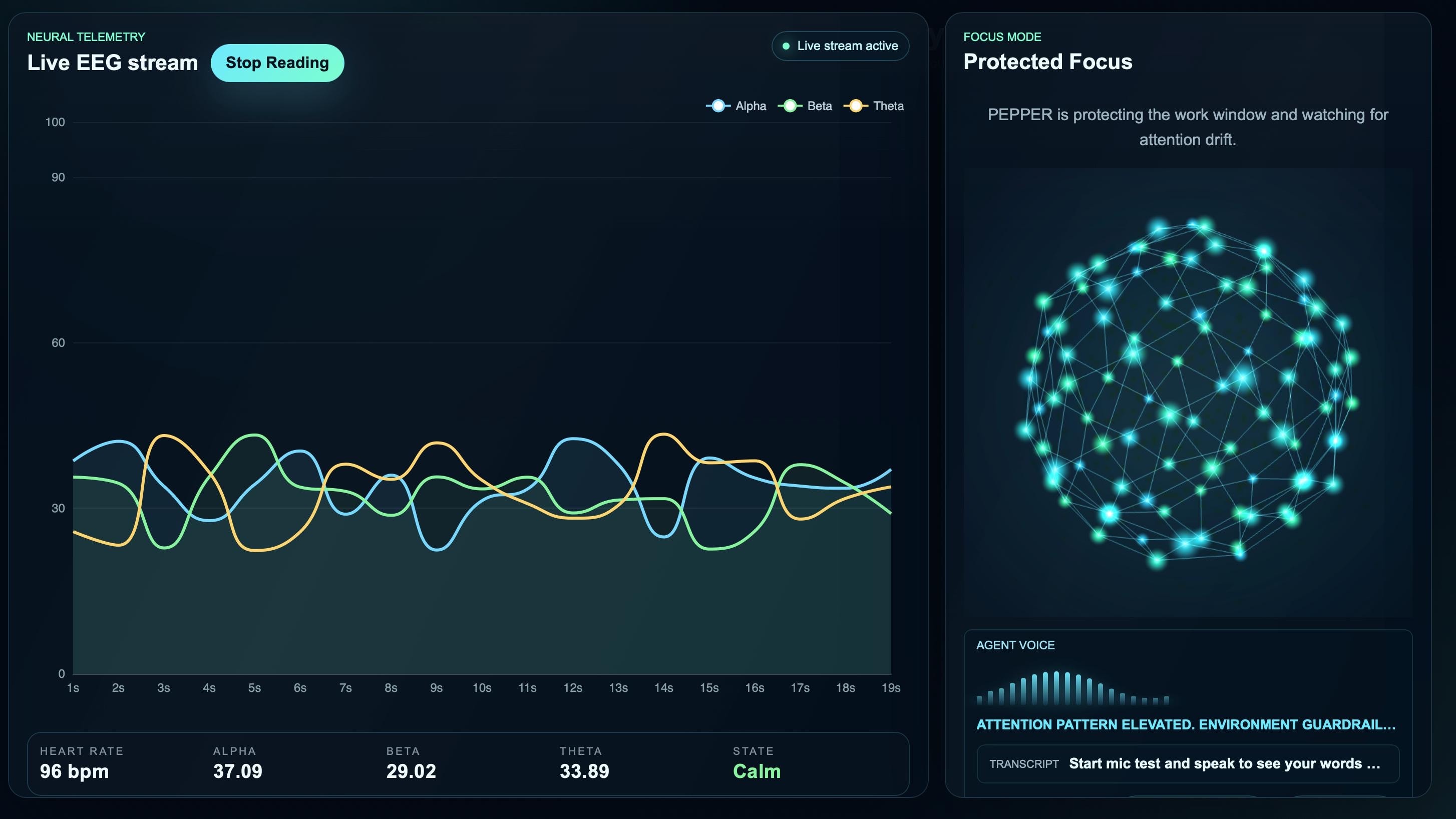This screenshot has width=1456, height=819.
Task: Click the 1s tick on time axis
Action: [73, 688]
